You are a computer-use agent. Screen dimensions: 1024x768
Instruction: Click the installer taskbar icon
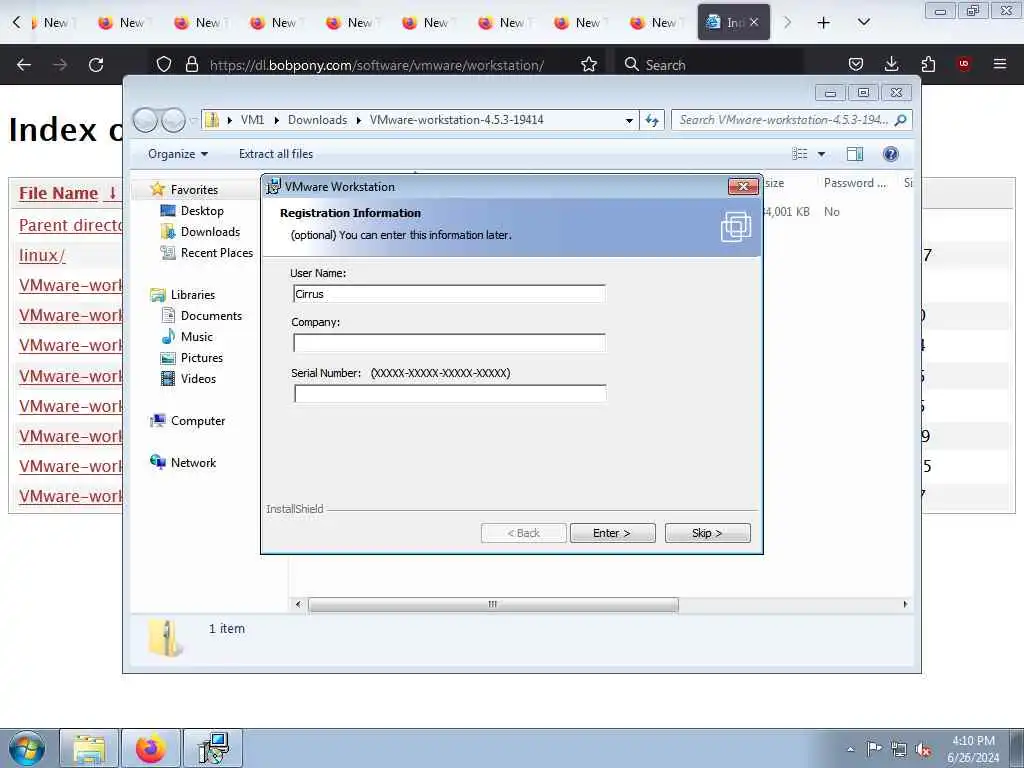click(213, 748)
